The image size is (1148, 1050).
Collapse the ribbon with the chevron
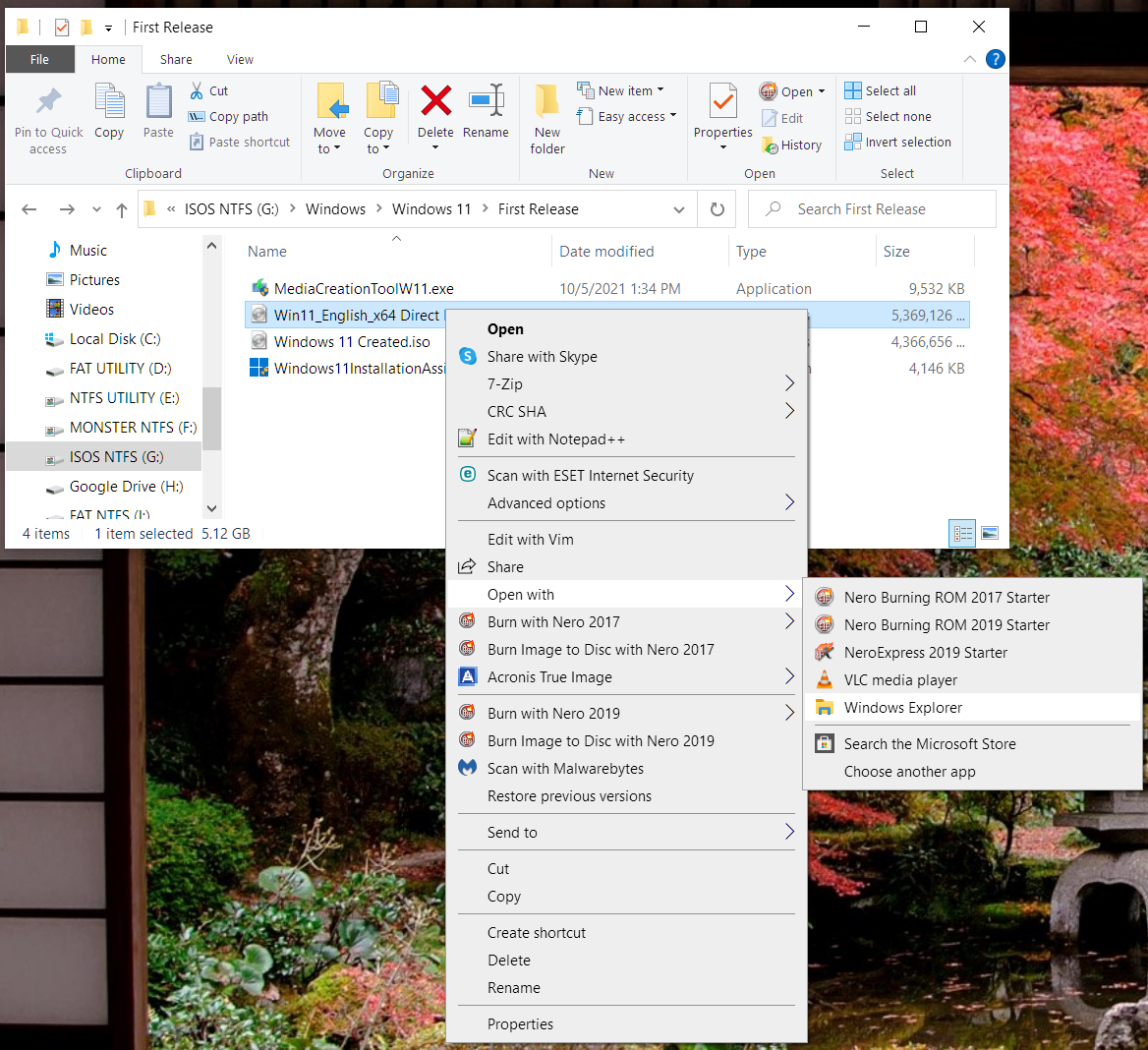[x=969, y=59]
